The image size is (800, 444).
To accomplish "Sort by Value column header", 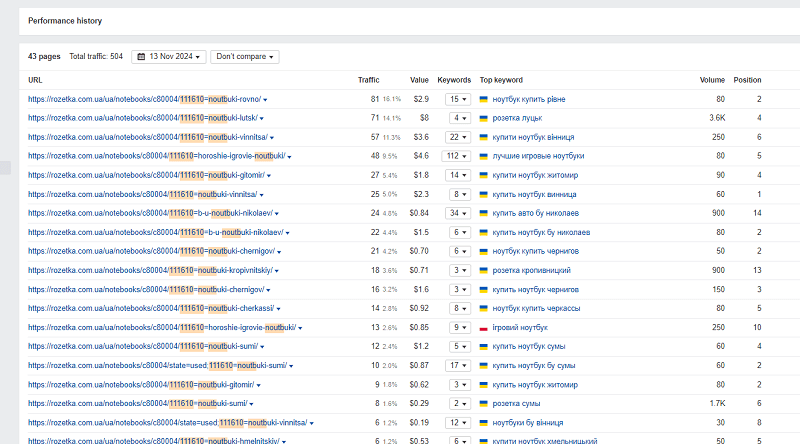I will (419, 80).
